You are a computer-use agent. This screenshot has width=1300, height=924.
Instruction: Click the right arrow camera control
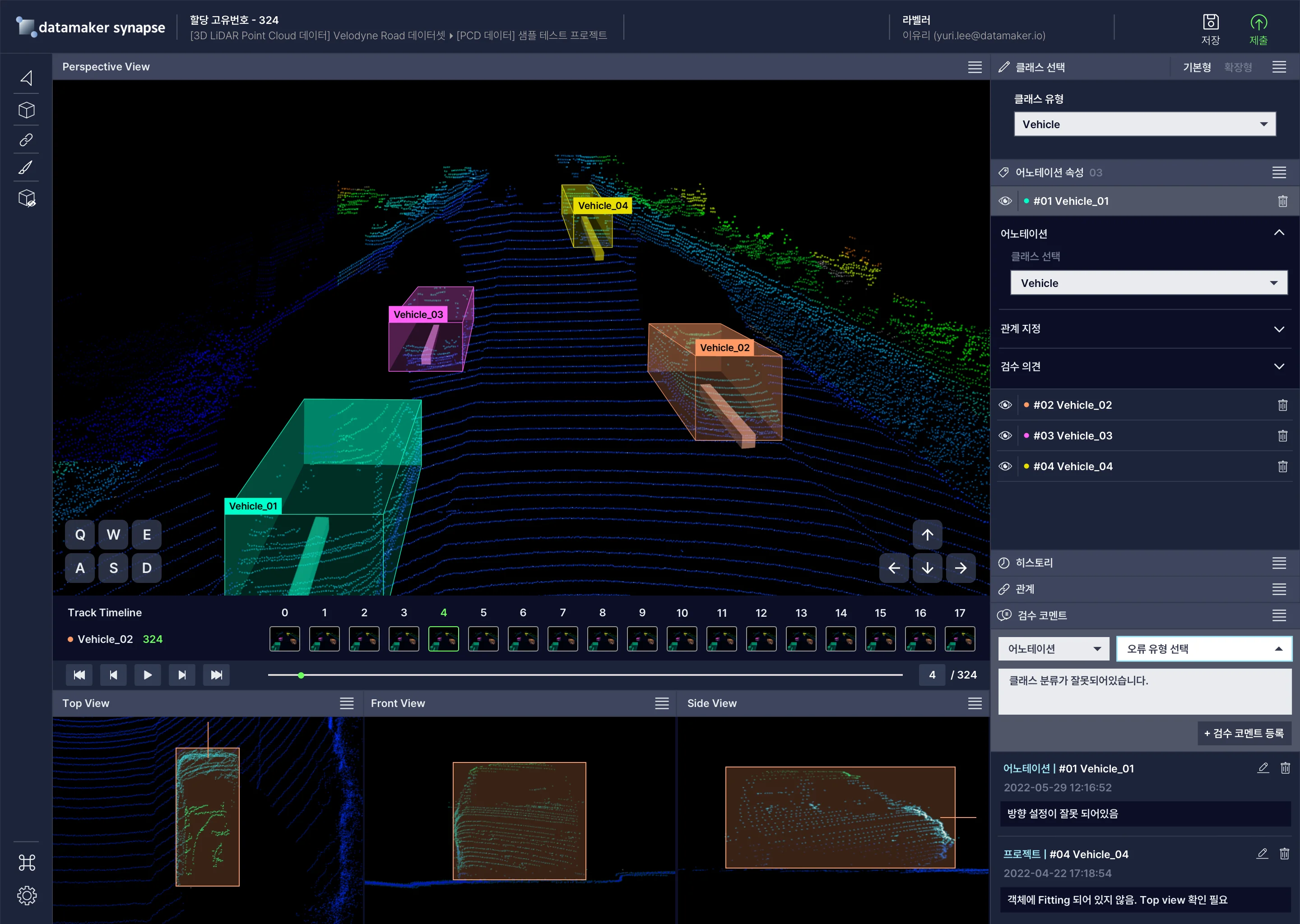(x=961, y=568)
